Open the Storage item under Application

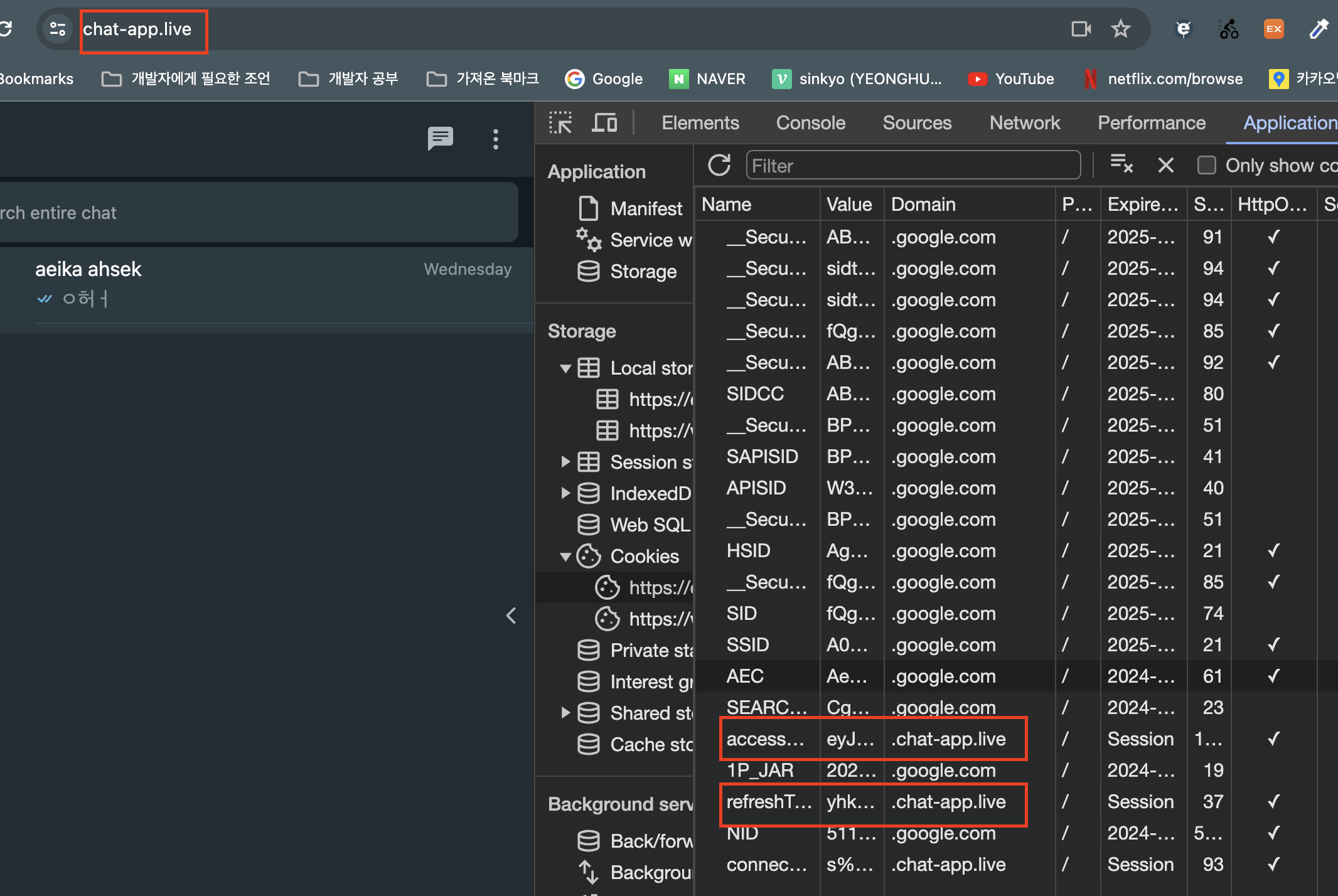click(x=627, y=271)
